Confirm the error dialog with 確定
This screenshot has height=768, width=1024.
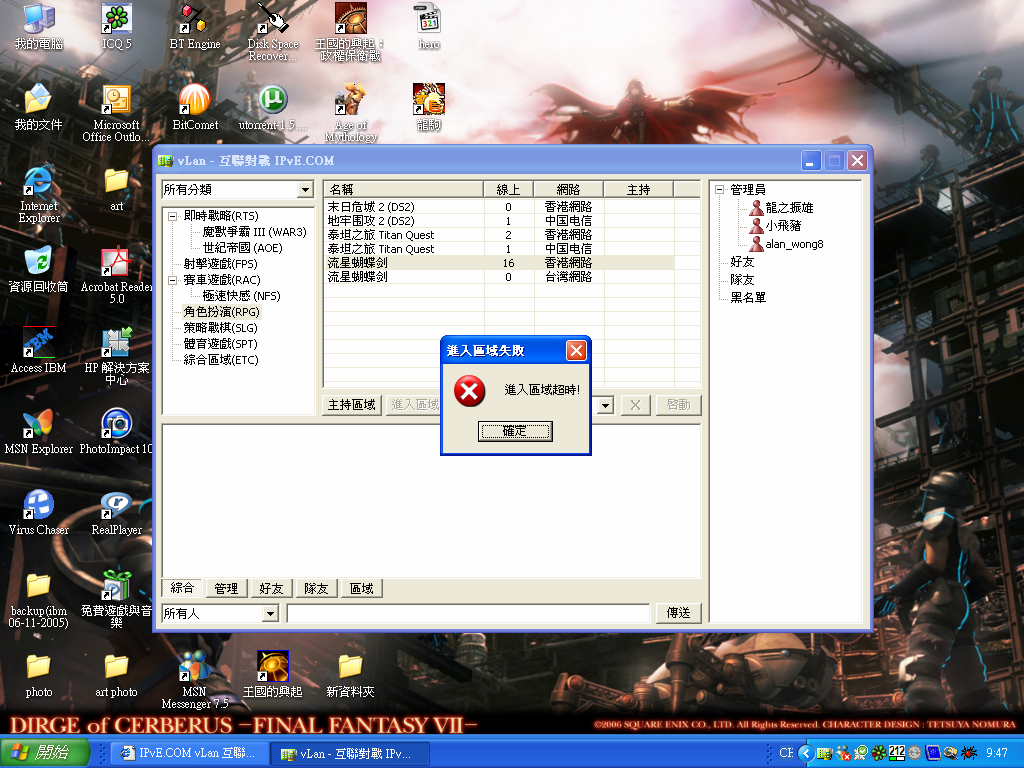tap(515, 431)
